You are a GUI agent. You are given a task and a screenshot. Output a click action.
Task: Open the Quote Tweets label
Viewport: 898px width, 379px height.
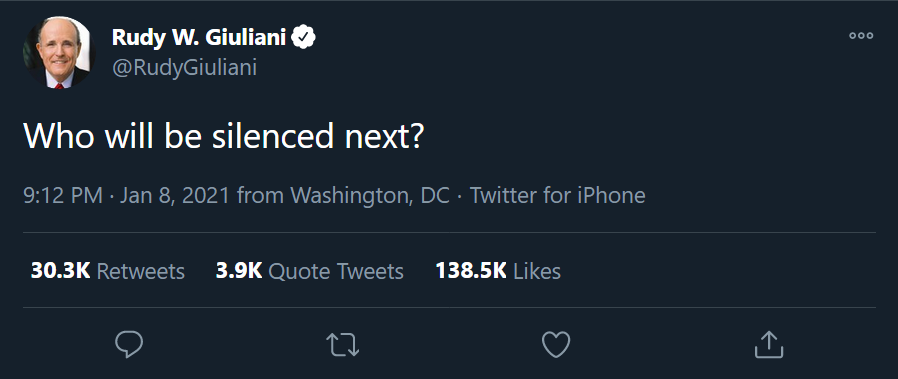[336, 271]
